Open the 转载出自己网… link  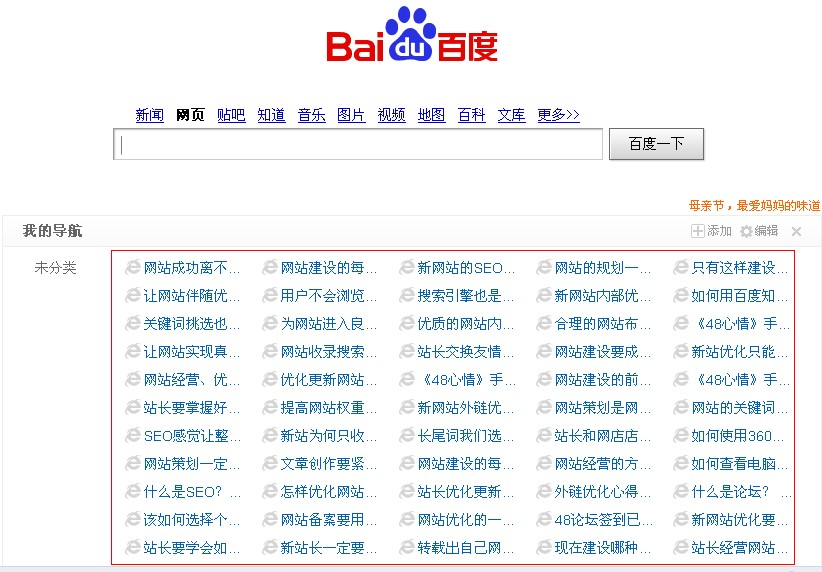click(466, 548)
